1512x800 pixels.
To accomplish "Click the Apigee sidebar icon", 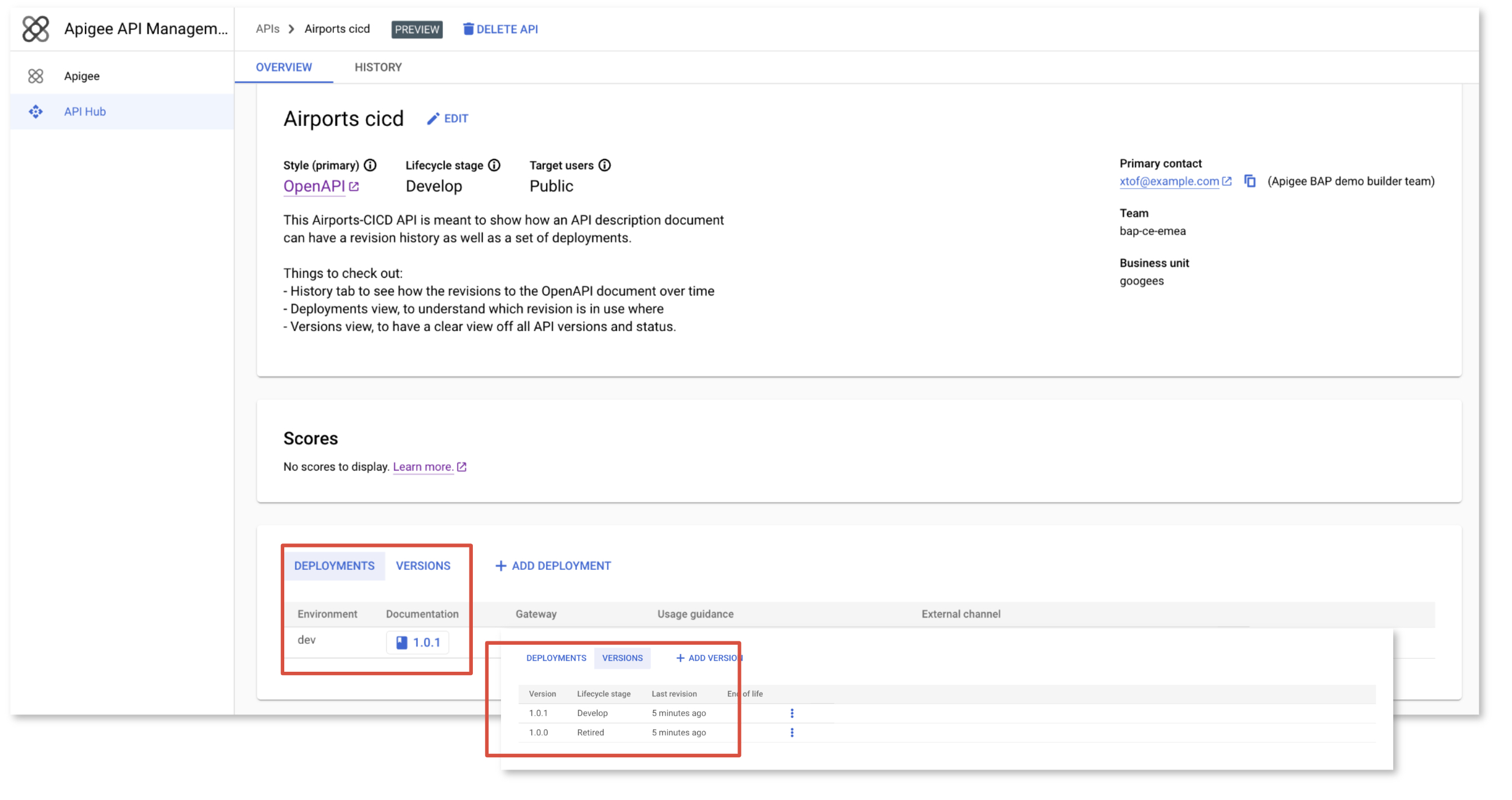I will 36,77.
